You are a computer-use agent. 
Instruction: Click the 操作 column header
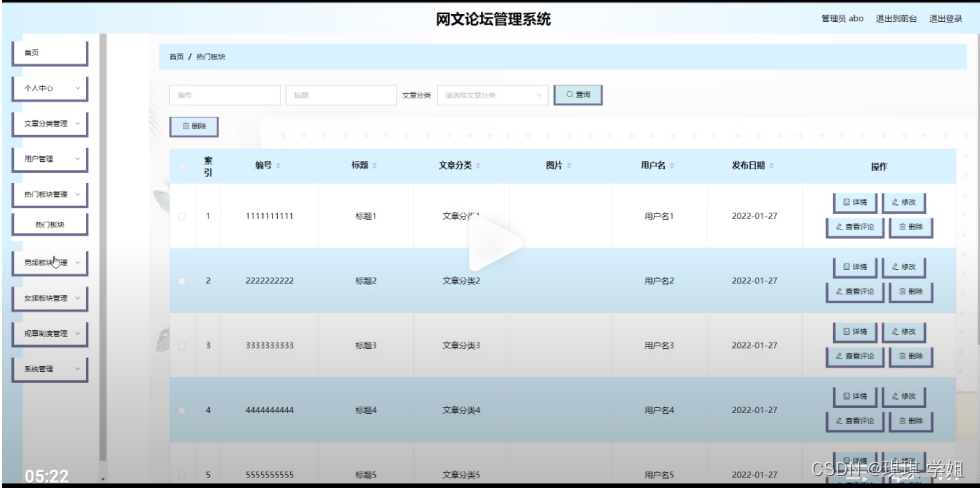879,167
